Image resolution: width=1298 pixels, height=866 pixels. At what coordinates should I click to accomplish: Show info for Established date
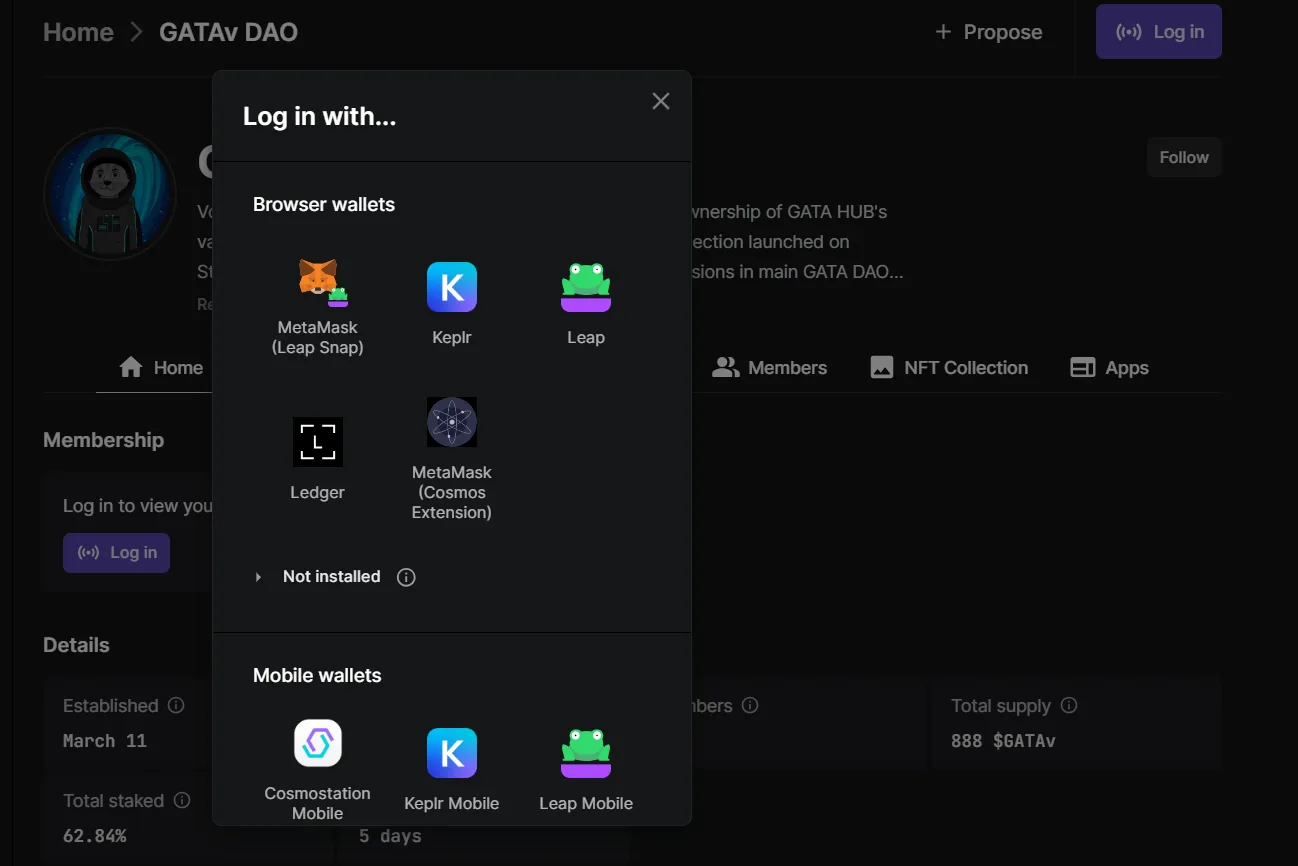pos(176,706)
